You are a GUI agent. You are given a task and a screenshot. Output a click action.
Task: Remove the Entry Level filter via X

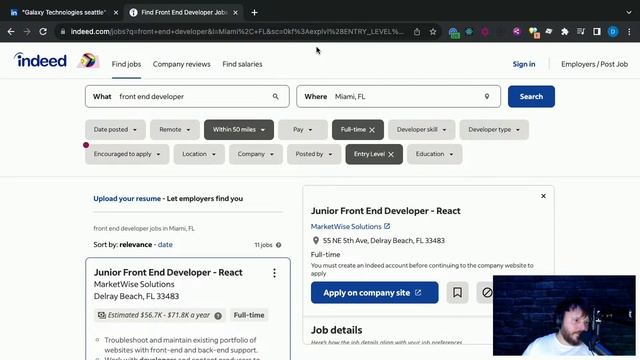(x=391, y=154)
